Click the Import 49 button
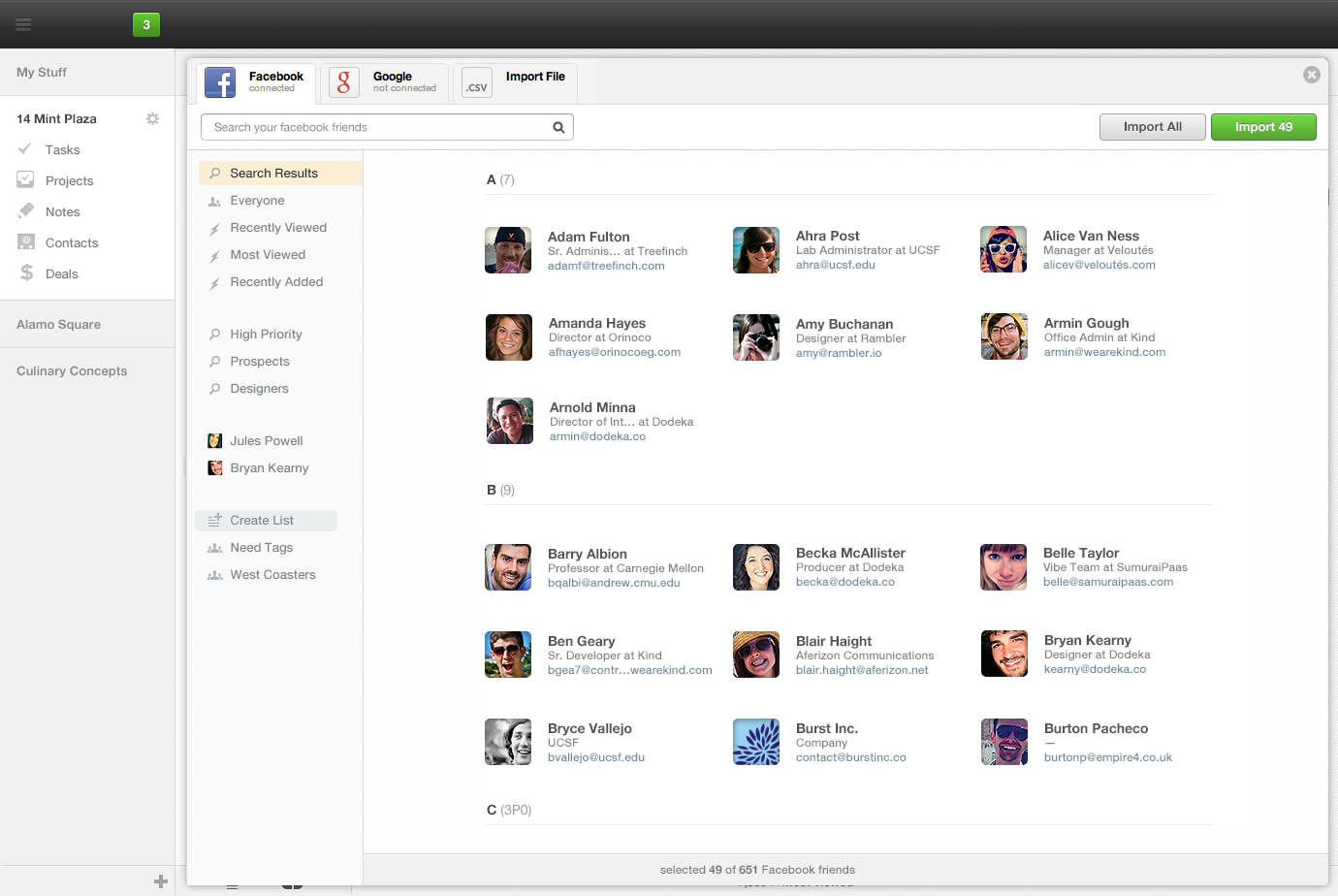Screen dimensions: 1338x896 click(1263, 127)
